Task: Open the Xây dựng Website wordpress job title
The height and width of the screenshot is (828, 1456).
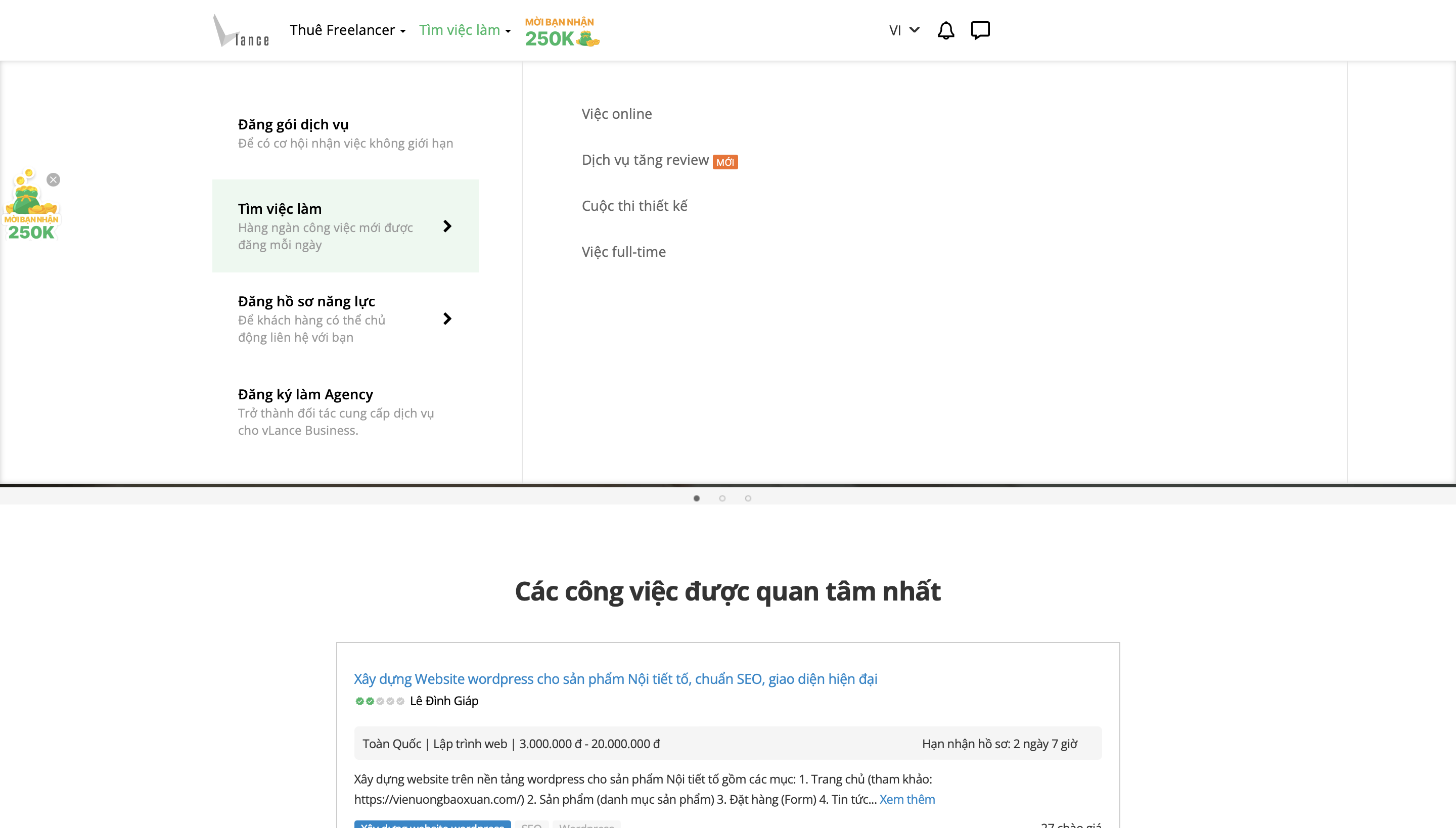Action: [x=615, y=678]
